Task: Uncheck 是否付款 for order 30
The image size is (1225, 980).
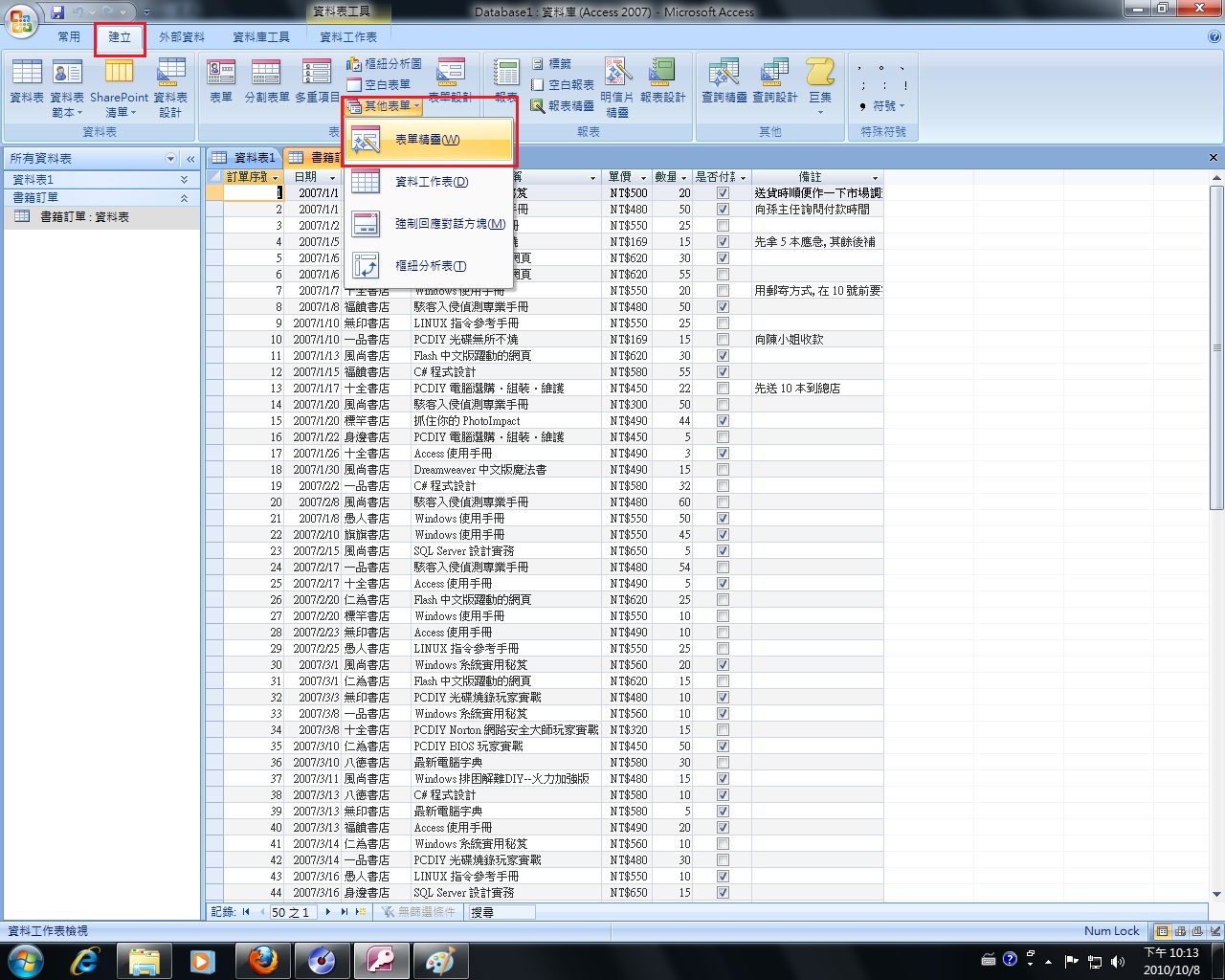Action: point(723,664)
